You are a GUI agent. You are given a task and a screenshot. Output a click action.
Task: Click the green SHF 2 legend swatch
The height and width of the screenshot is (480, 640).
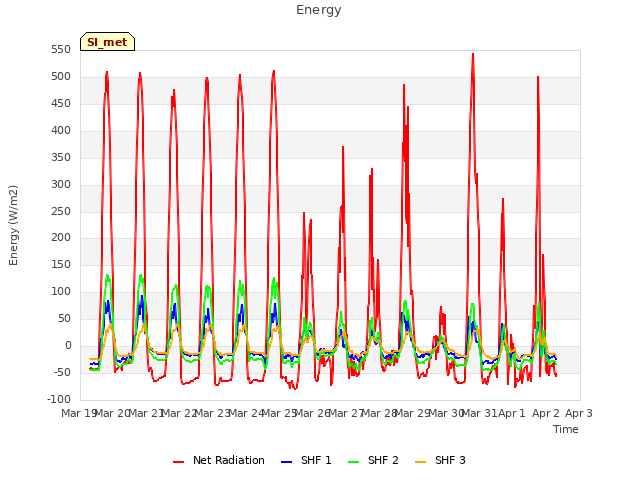pyautogui.click(x=353, y=462)
